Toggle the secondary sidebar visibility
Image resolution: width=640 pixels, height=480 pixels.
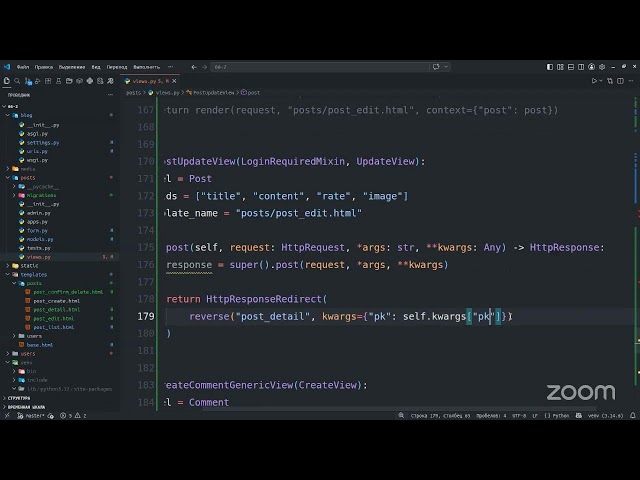pyautogui.click(x=581, y=67)
